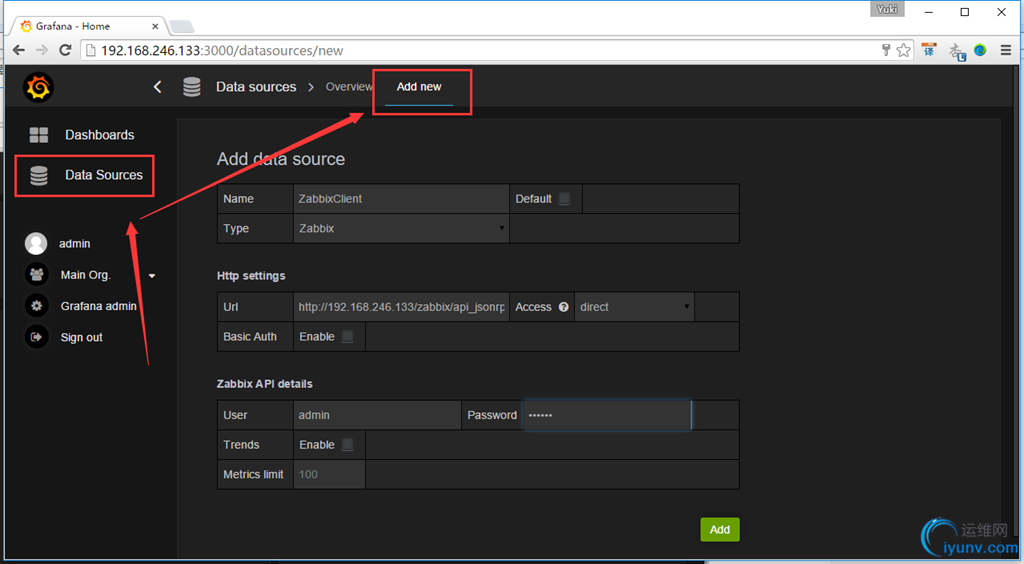Enable the Default checkbox
1024x564 pixels.
click(x=564, y=198)
